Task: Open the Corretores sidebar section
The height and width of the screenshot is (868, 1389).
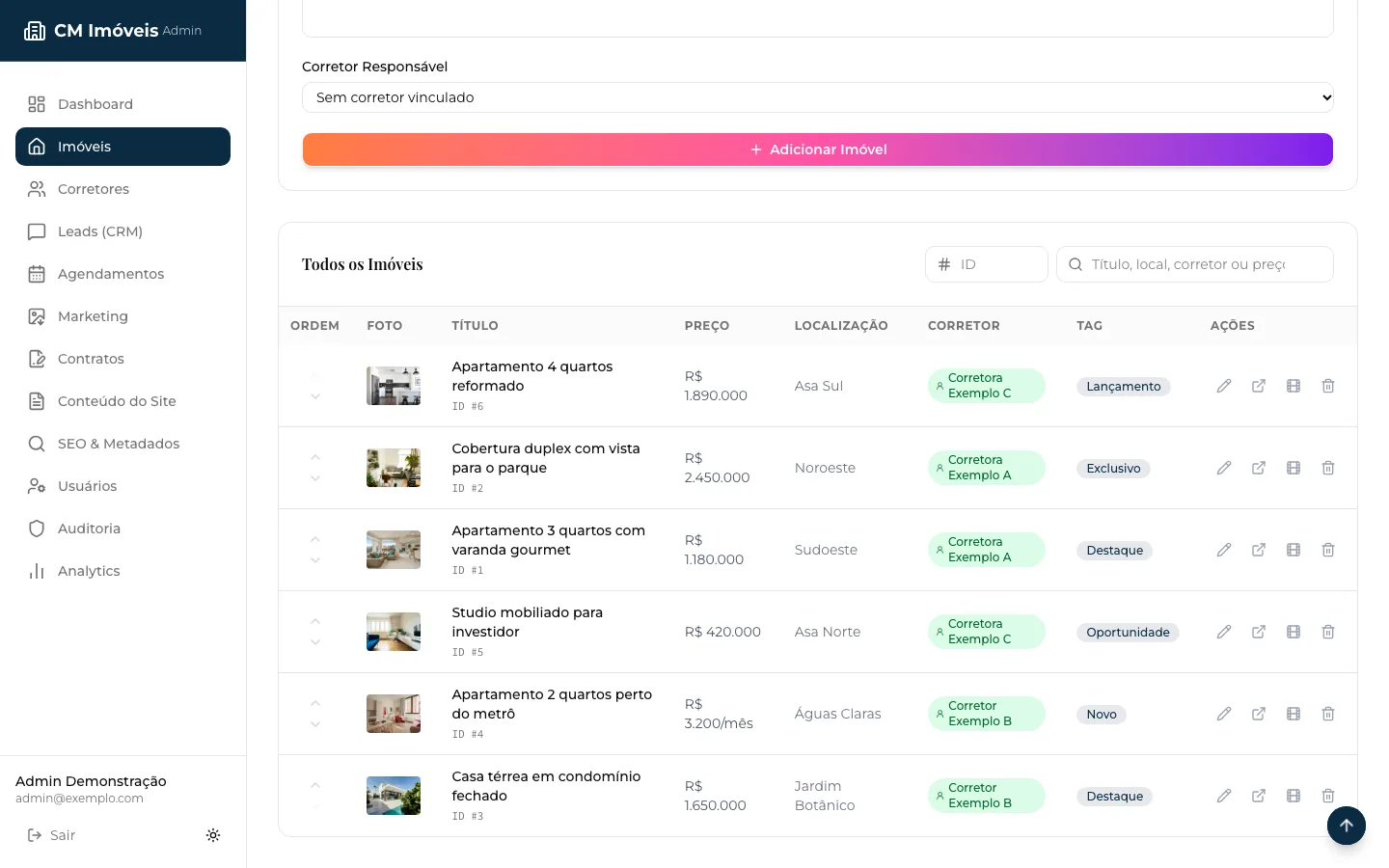Action: pos(123,189)
